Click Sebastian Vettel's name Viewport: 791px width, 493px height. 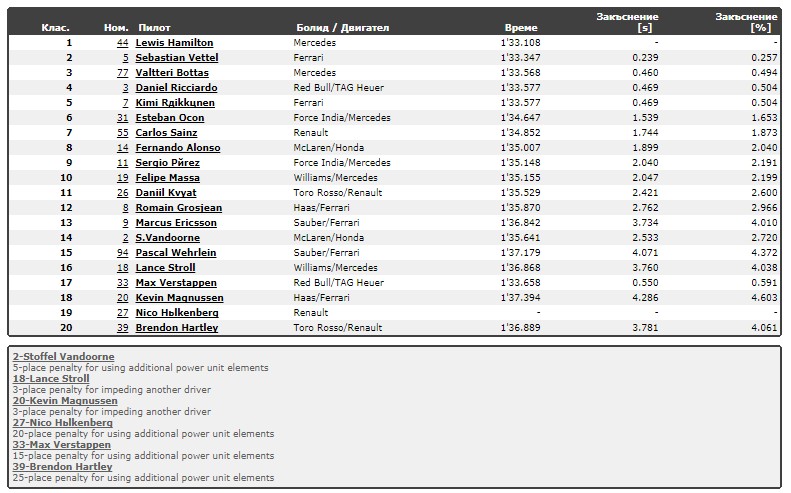click(x=177, y=58)
